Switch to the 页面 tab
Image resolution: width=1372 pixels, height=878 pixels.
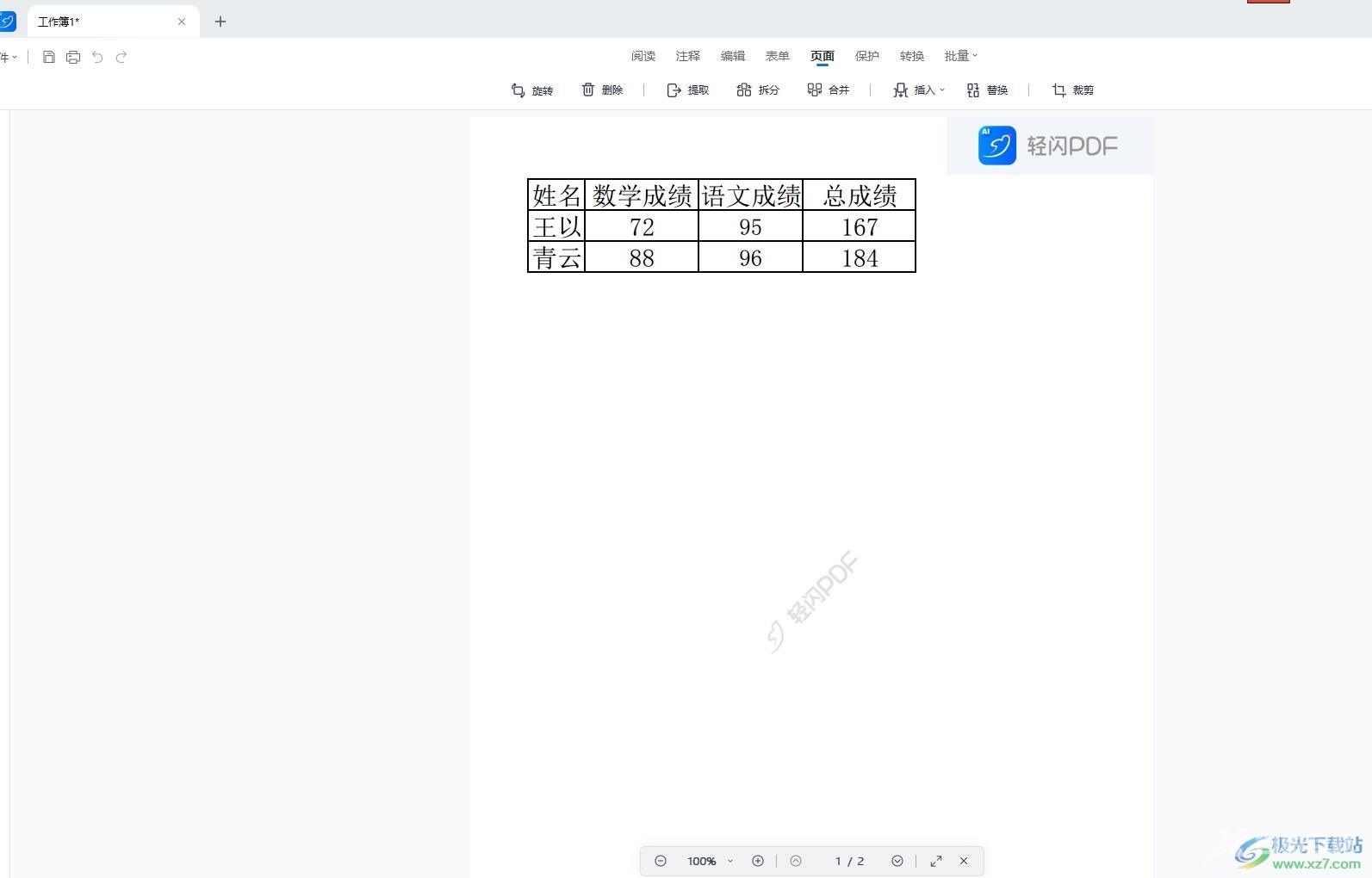823,56
